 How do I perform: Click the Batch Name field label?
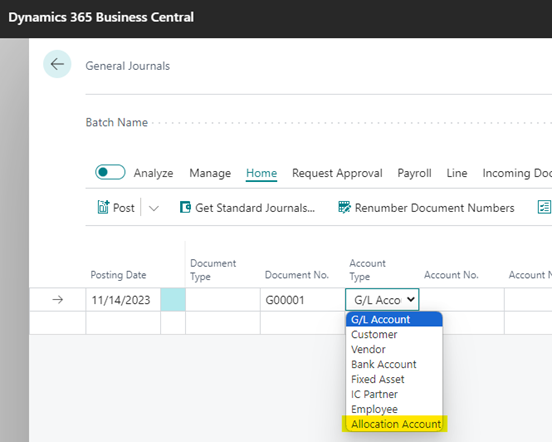point(117,122)
